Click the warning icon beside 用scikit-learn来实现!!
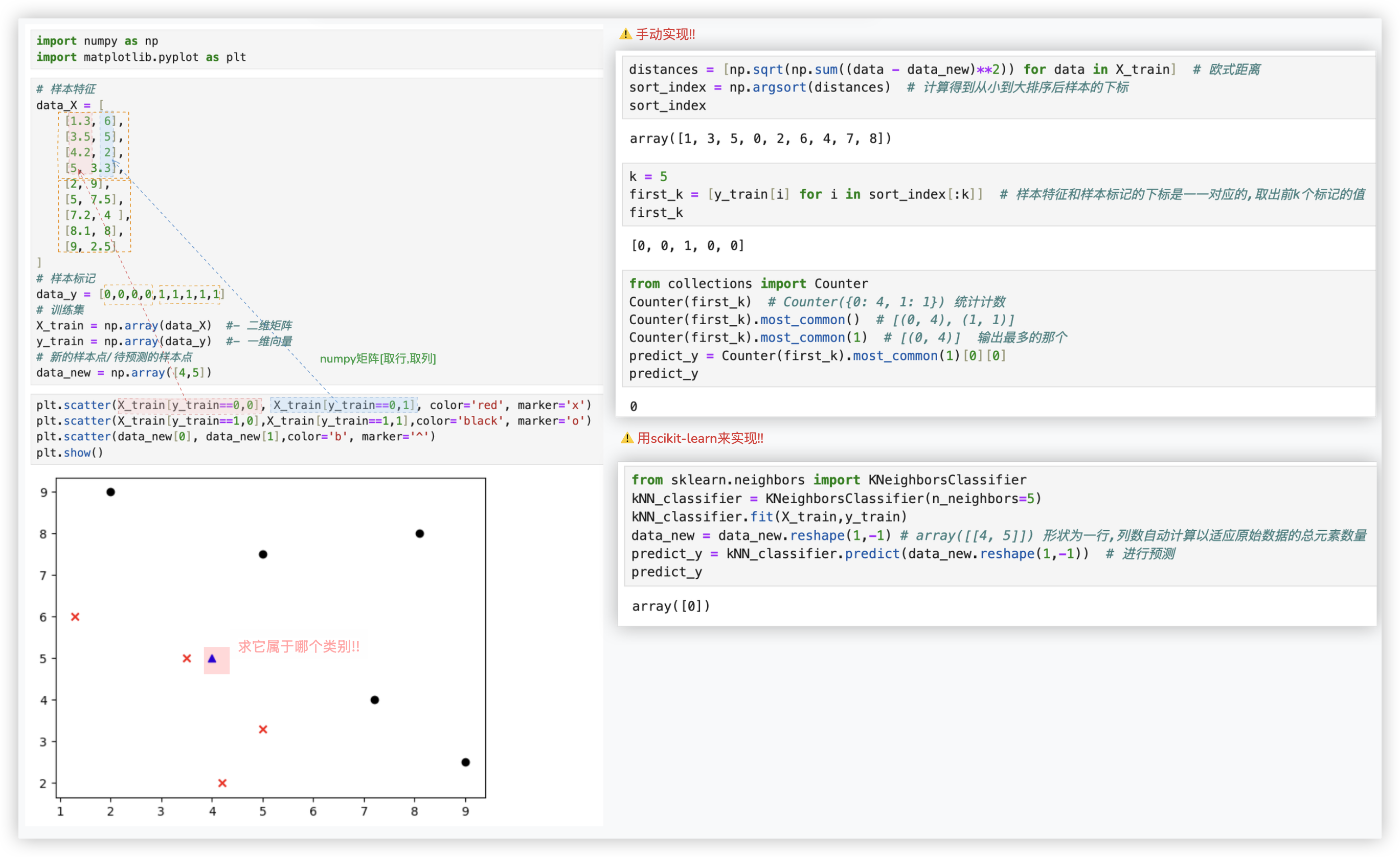 coord(627,438)
